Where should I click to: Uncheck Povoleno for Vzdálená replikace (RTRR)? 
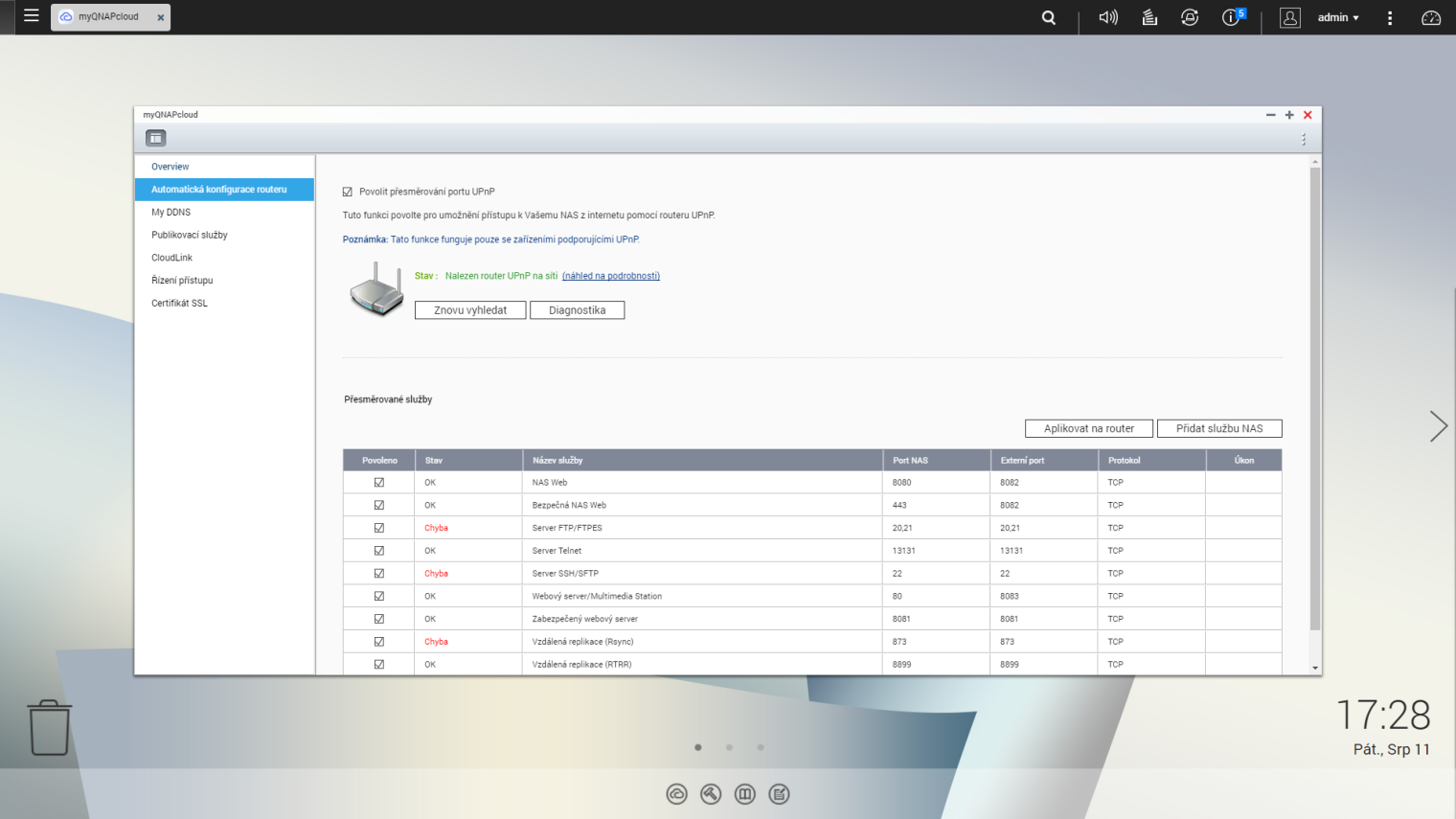(379, 664)
